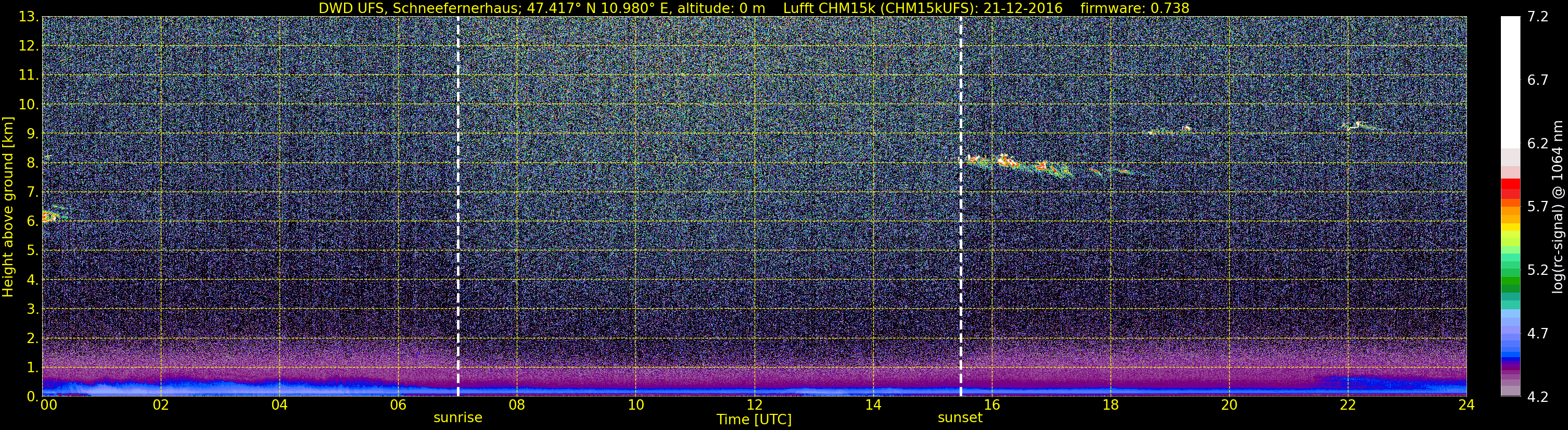Click the red region of the colorbar
1568x430 pixels.
point(1510,188)
